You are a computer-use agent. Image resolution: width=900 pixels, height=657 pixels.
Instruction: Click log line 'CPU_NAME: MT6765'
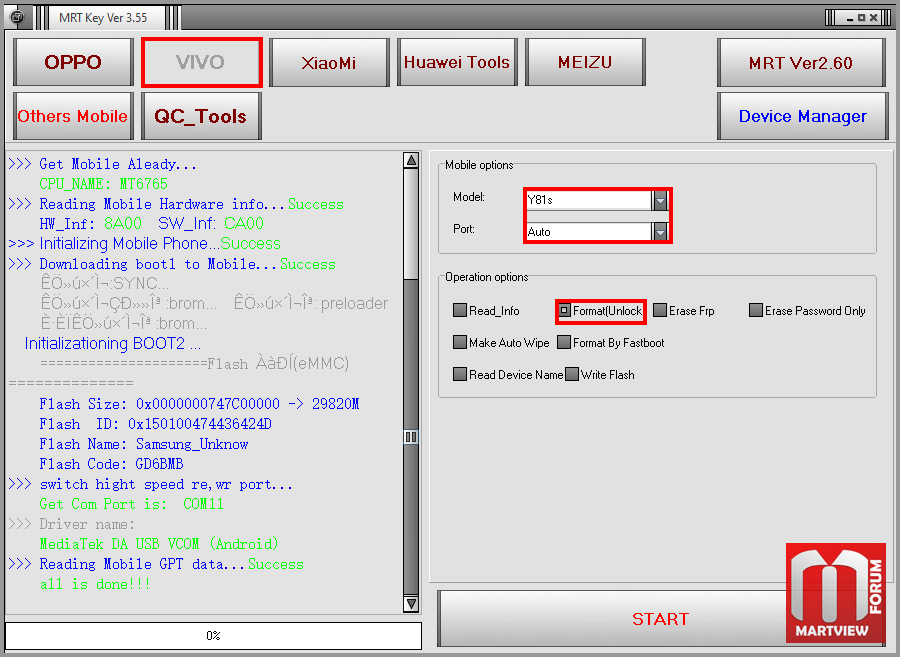pyautogui.click(x=103, y=184)
